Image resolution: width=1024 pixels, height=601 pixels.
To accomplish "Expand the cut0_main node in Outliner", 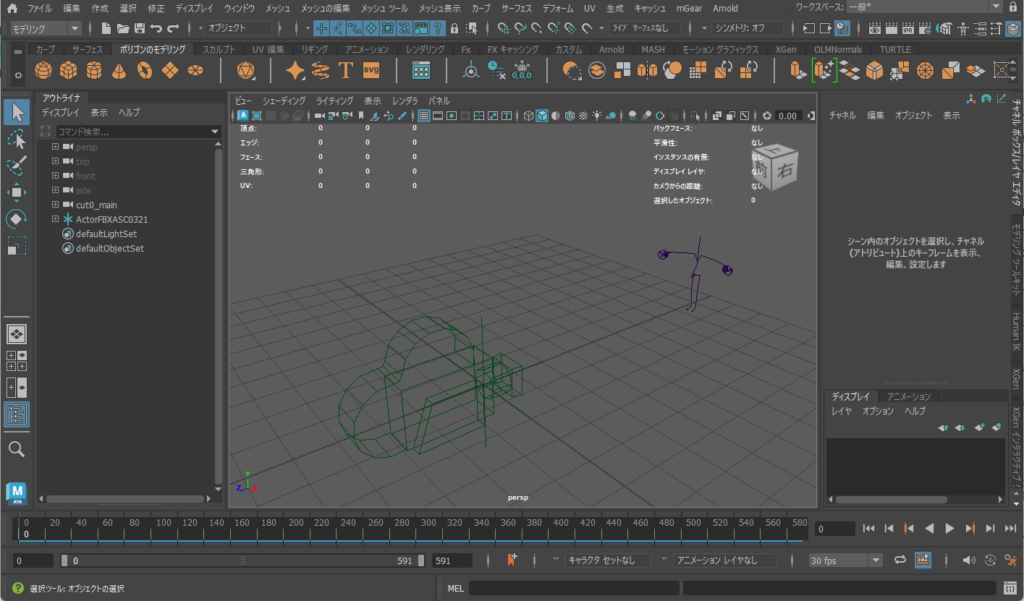I will point(56,204).
